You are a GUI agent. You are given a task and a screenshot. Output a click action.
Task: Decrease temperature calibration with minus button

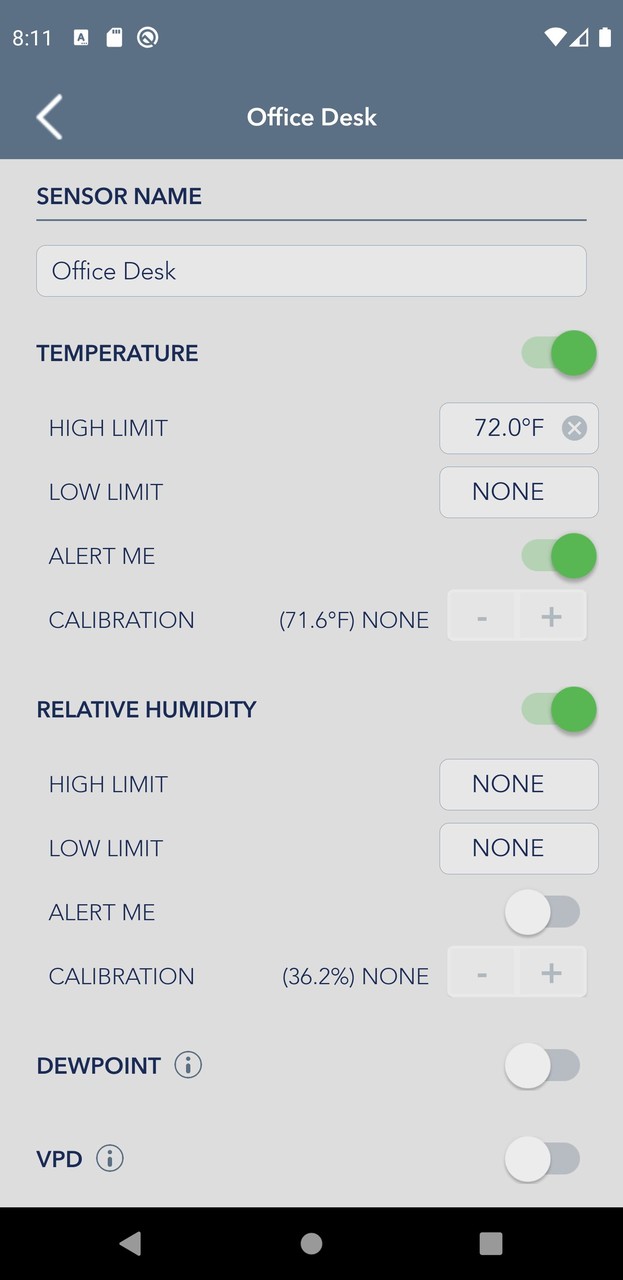coord(481,616)
